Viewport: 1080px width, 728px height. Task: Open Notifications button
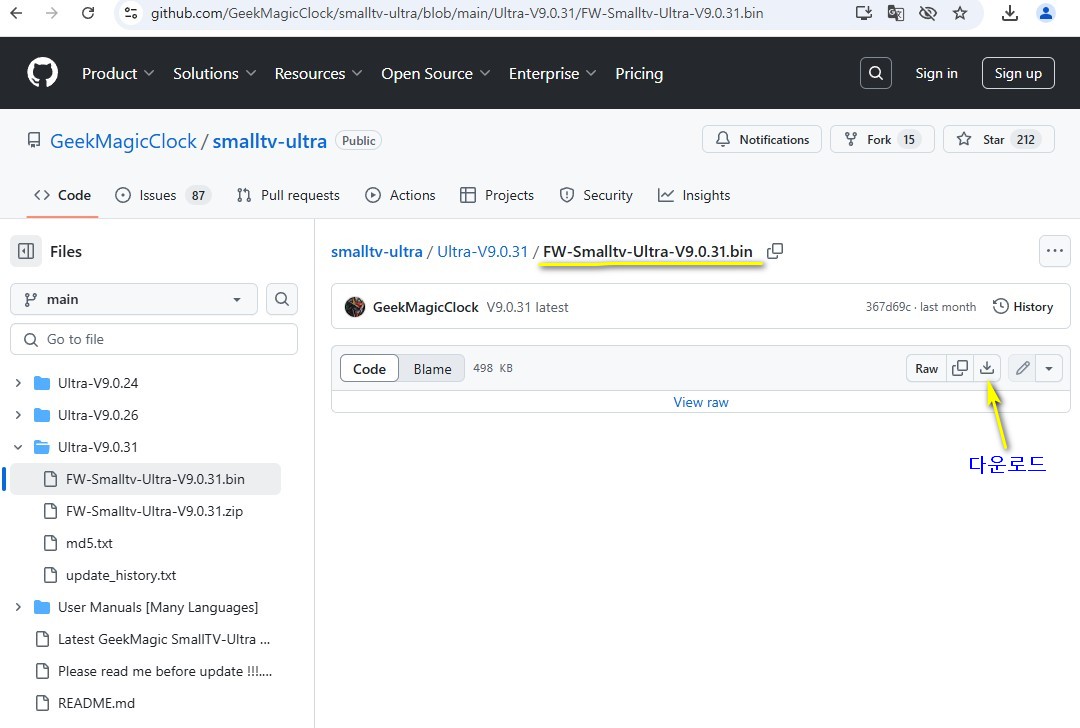pyautogui.click(x=762, y=140)
